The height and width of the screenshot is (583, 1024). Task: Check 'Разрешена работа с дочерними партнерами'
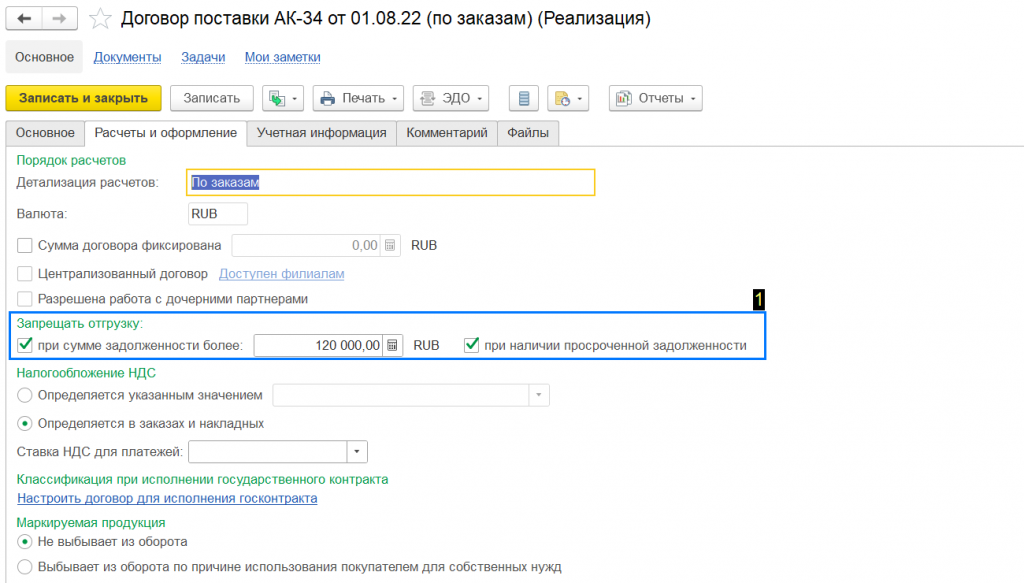[25, 299]
